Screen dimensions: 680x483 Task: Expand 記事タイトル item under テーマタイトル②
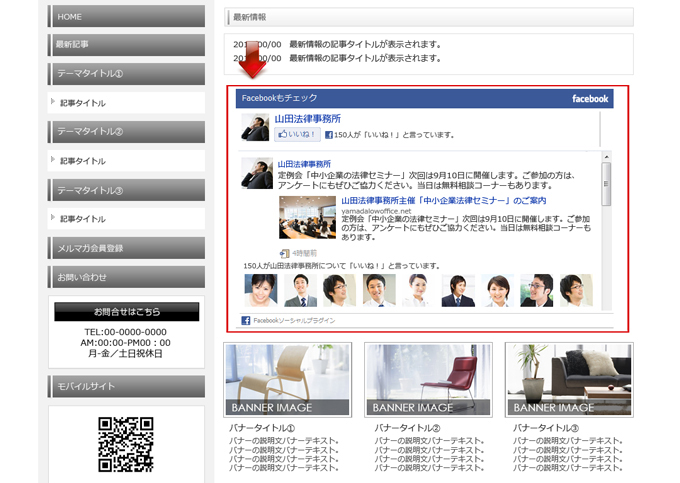pyautogui.click(x=53, y=160)
